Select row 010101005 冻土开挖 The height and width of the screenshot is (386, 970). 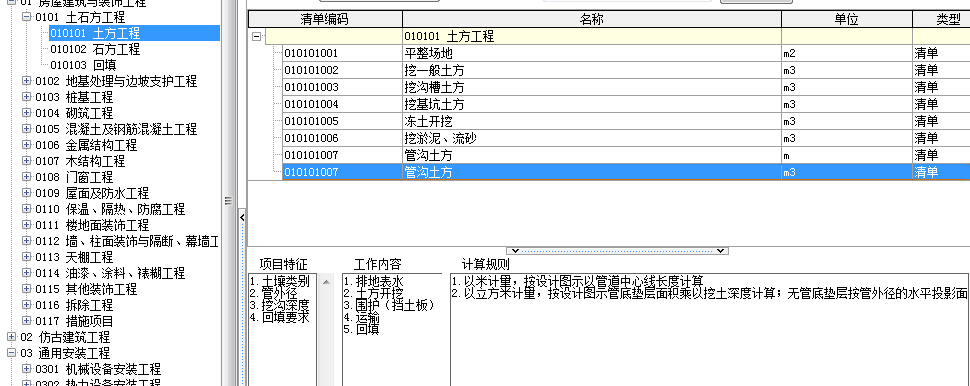pyautogui.click(x=626, y=121)
